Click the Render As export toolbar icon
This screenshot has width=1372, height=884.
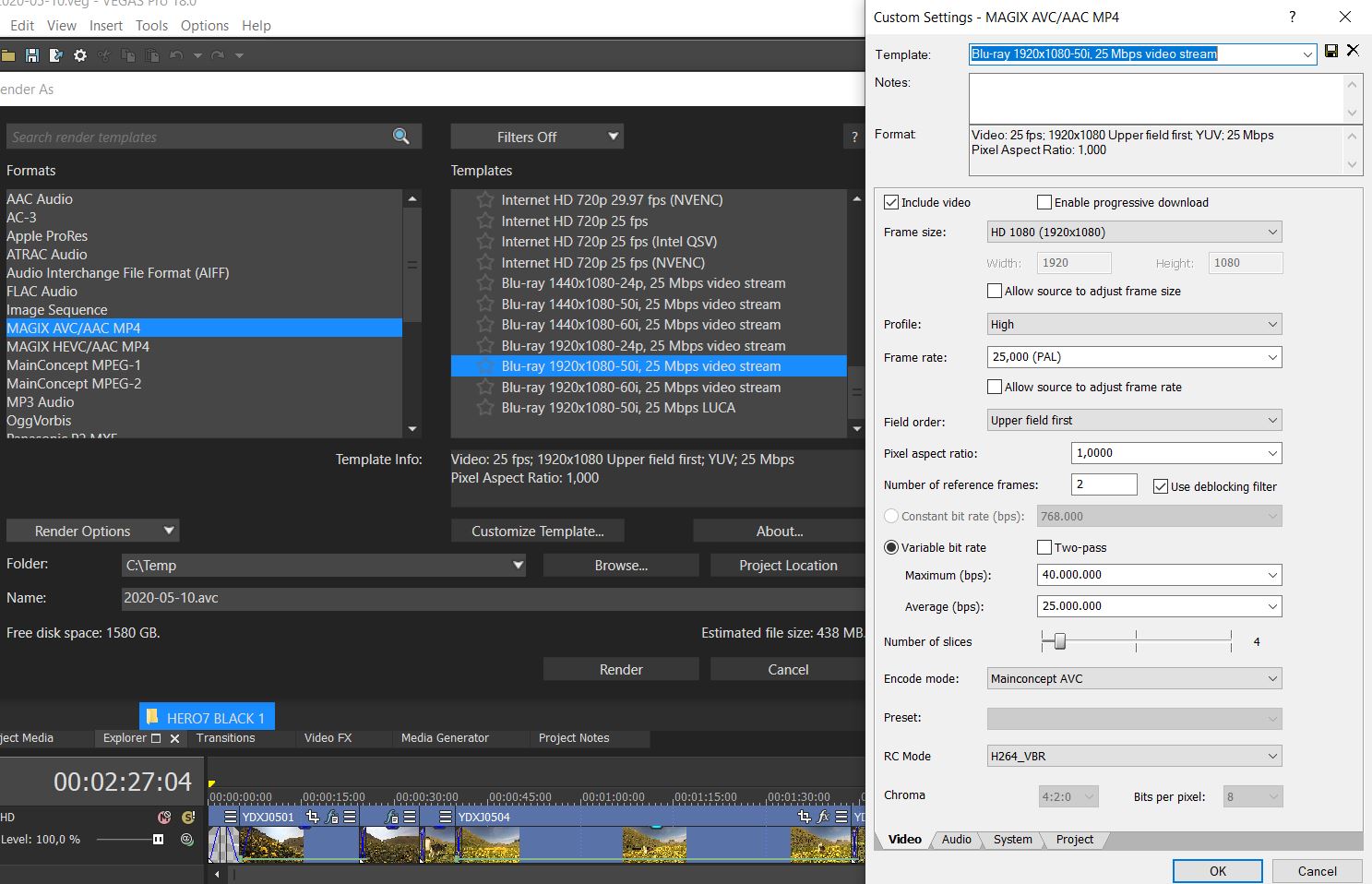click(x=56, y=55)
